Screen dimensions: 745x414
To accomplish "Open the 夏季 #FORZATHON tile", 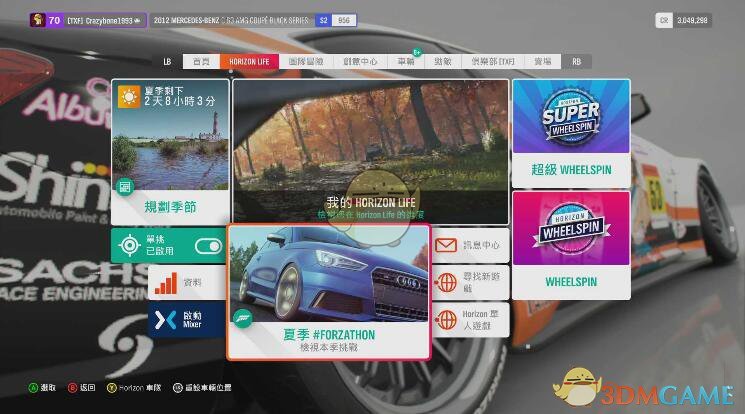I will [x=329, y=292].
